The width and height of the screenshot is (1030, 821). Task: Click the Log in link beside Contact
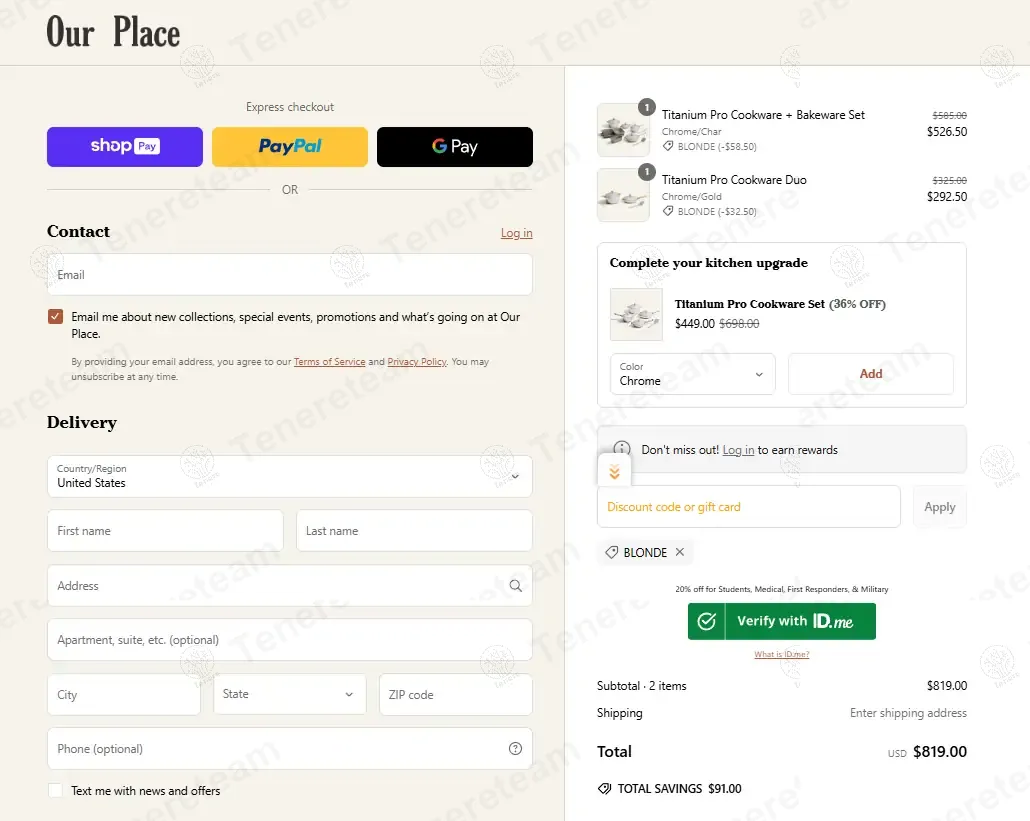(516, 233)
